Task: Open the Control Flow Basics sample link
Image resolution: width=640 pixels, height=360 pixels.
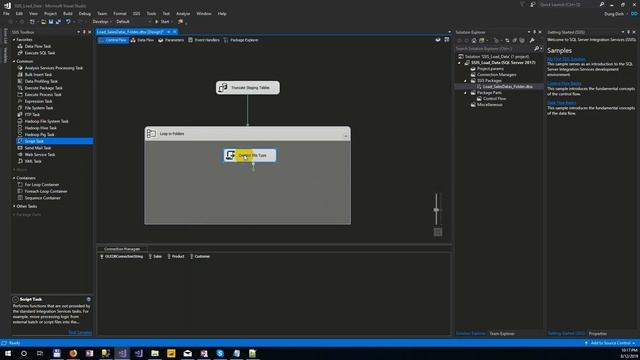Action: [564, 83]
